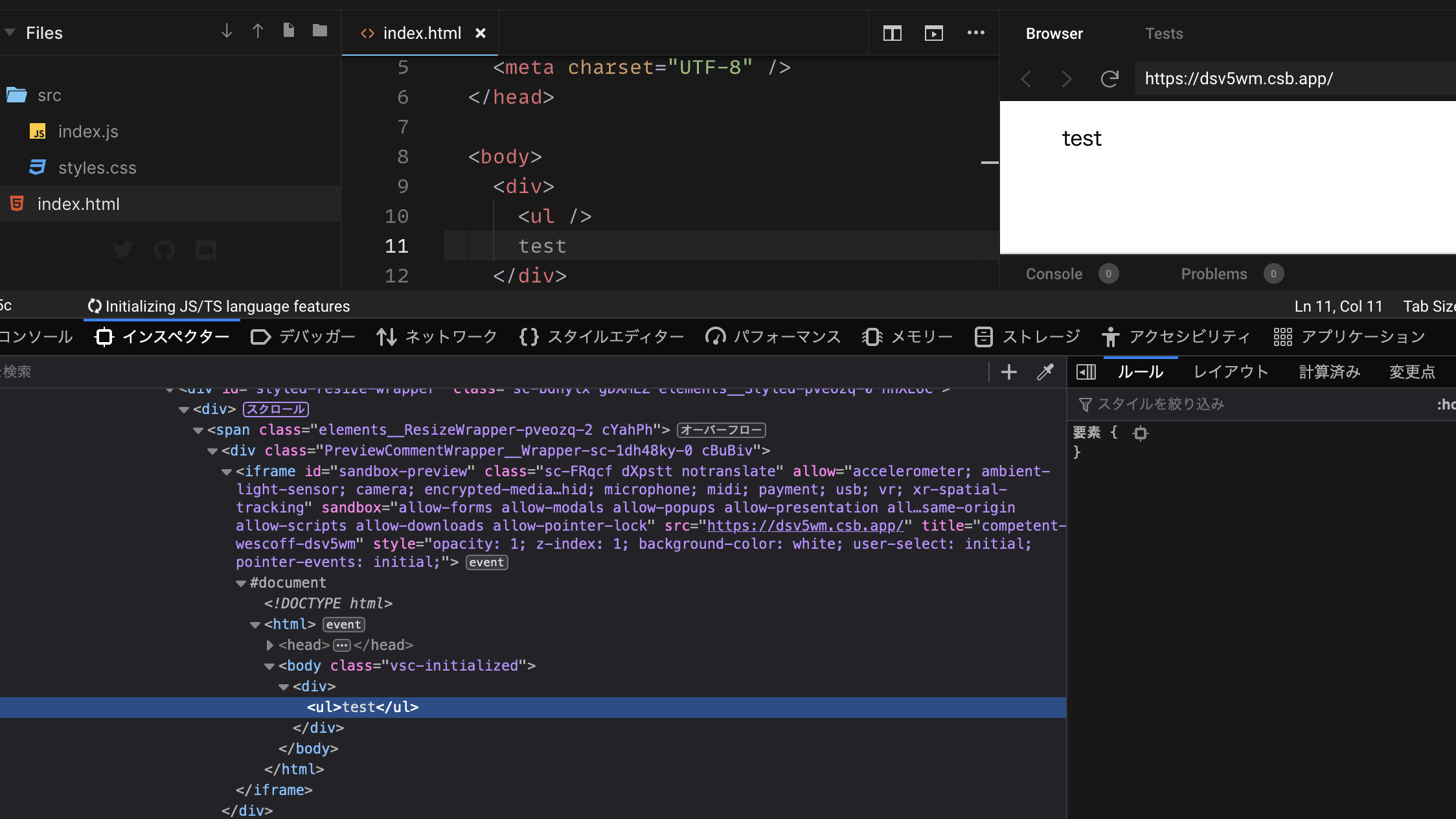This screenshot has height=819, width=1456.
Task: Collapse the Files panel header
Action: (9, 32)
